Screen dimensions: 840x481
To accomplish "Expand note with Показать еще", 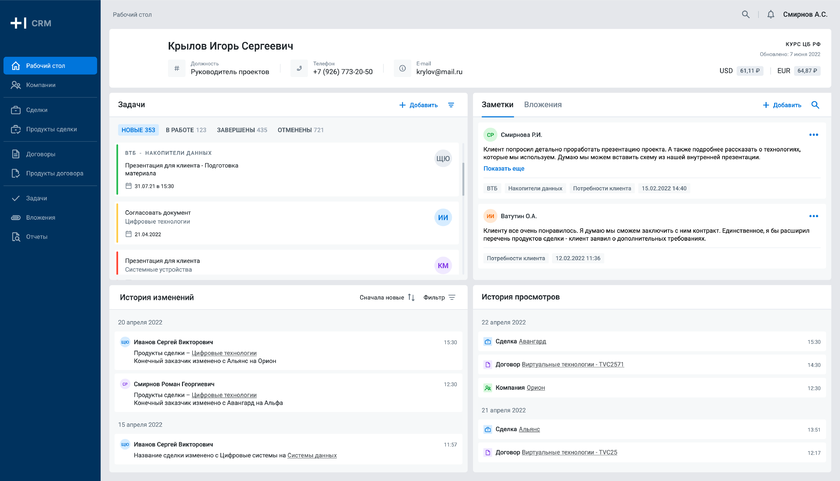I will click(x=504, y=168).
